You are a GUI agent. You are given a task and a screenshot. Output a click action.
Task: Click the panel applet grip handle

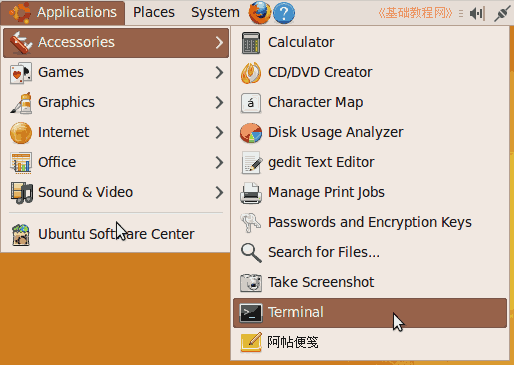[x=461, y=13]
